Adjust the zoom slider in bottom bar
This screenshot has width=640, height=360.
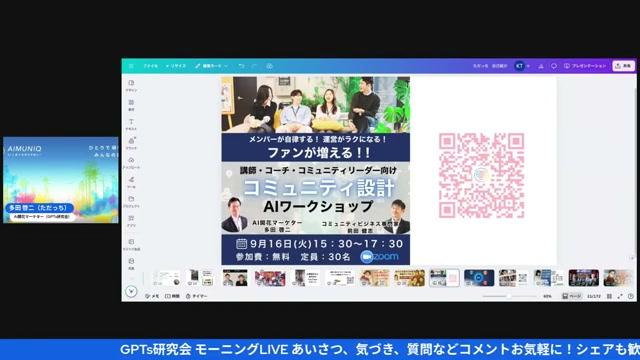tap(509, 296)
